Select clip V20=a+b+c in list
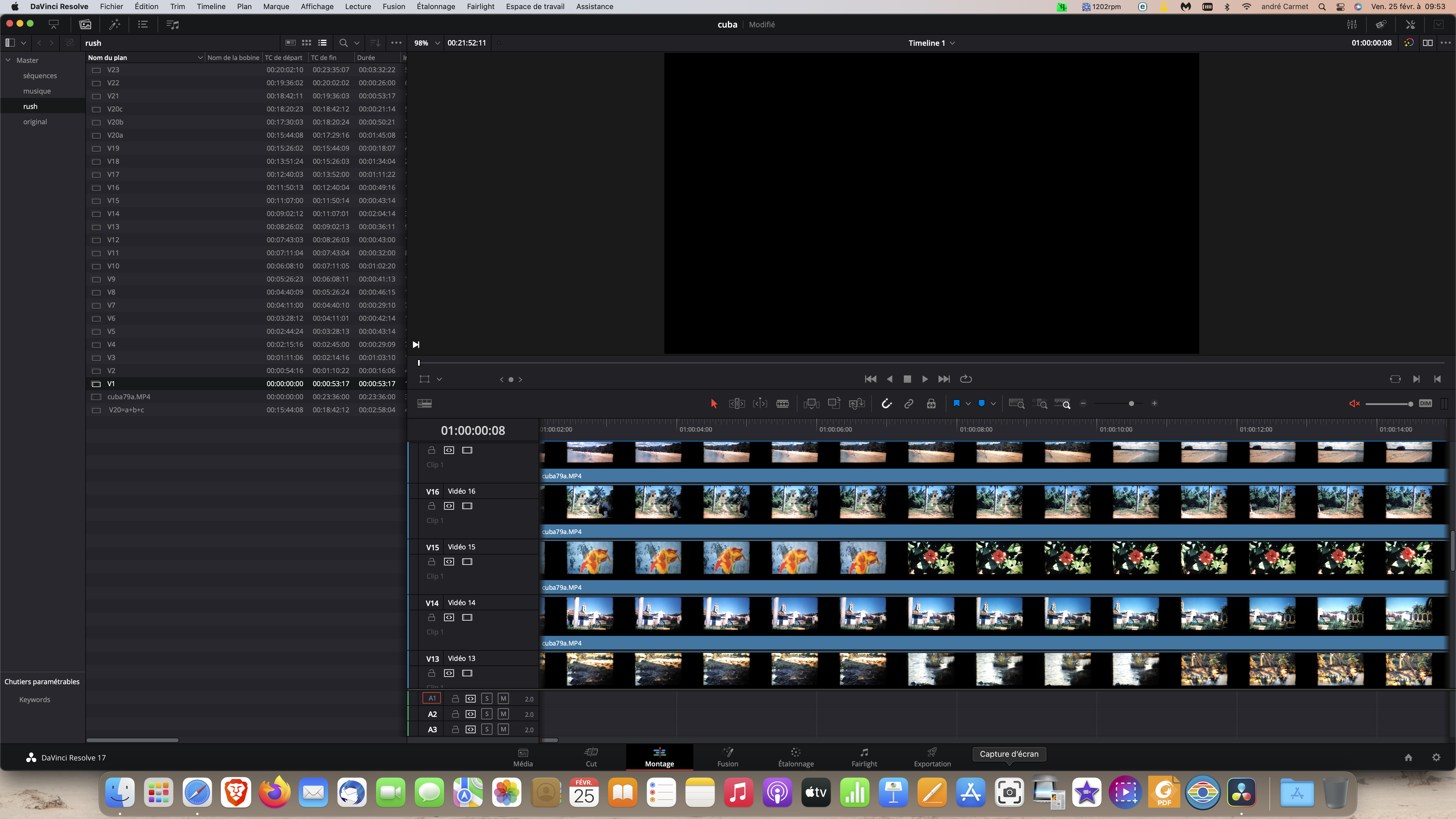Screen dimensions: 1456x819 click(x=246, y=410)
